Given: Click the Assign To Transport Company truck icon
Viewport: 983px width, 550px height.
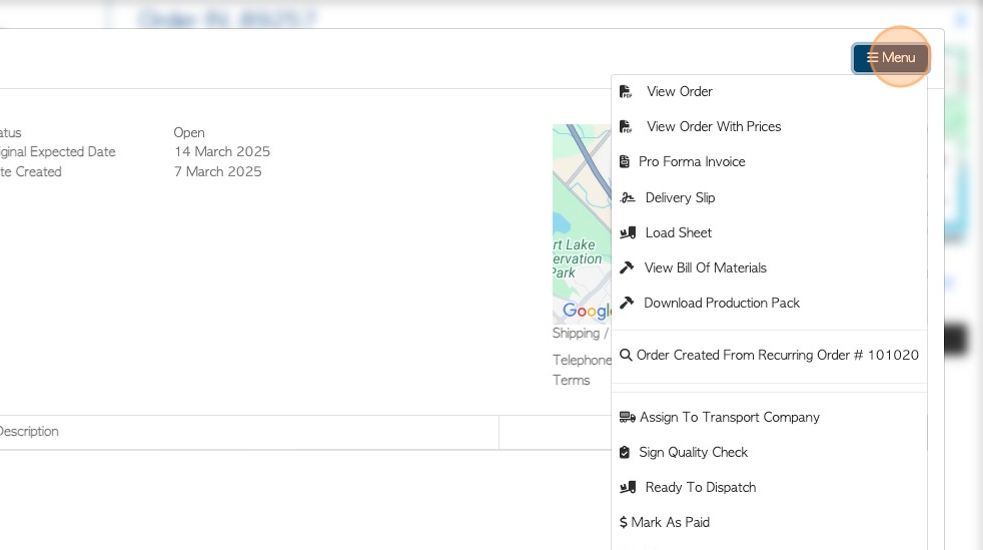Looking at the screenshot, I should coord(627,418).
